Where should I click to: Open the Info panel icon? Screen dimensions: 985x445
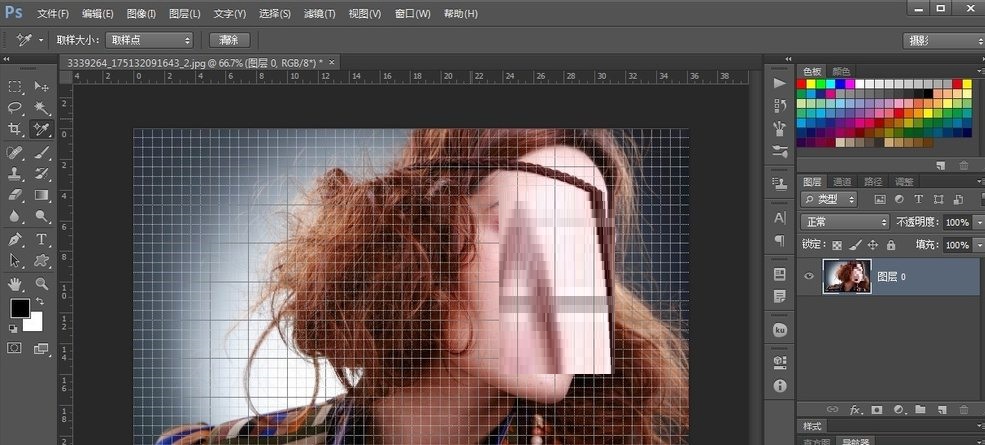tap(780, 385)
